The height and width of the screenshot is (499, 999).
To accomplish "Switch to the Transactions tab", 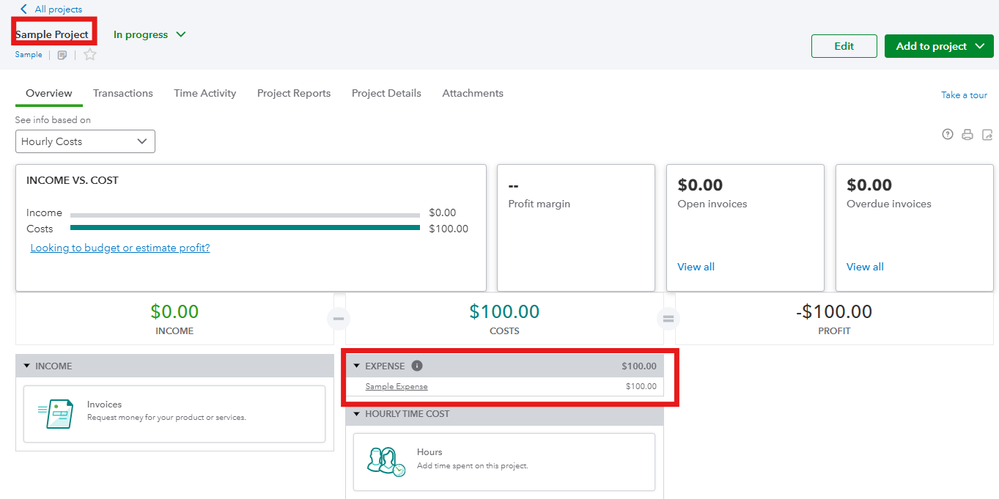I will [x=123, y=93].
